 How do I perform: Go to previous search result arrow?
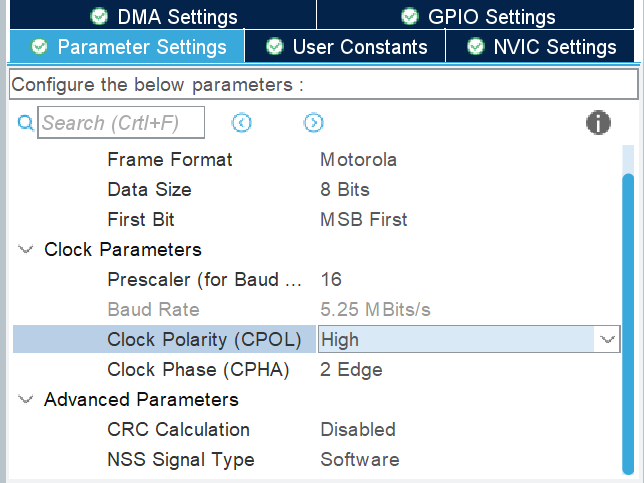(x=241, y=123)
